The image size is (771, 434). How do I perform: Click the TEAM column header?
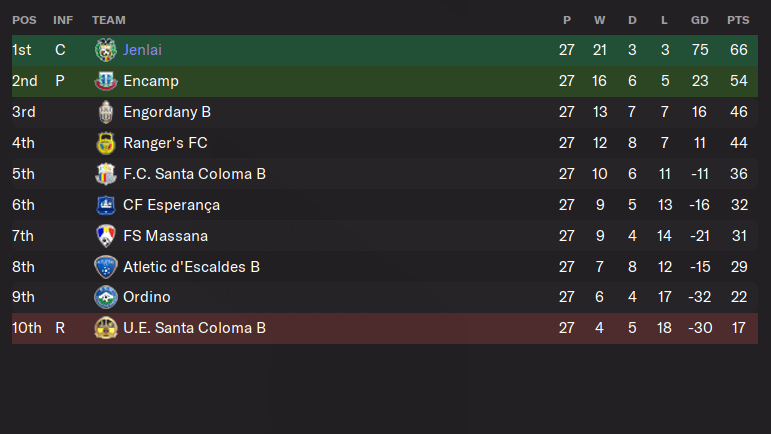coord(109,20)
